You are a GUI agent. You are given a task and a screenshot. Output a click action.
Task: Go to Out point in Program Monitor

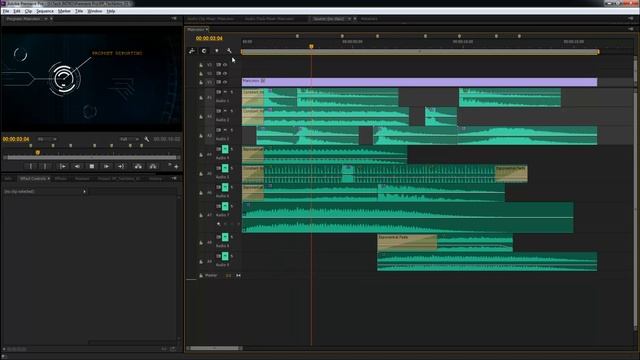(121, 166)
